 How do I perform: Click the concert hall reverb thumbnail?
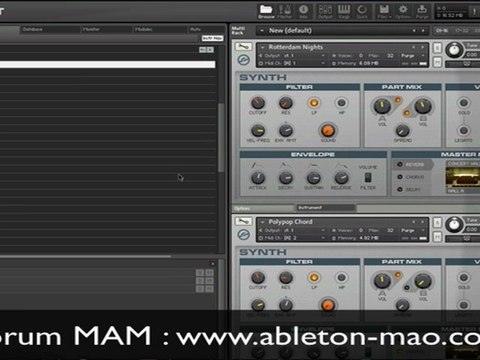point(463,178)
